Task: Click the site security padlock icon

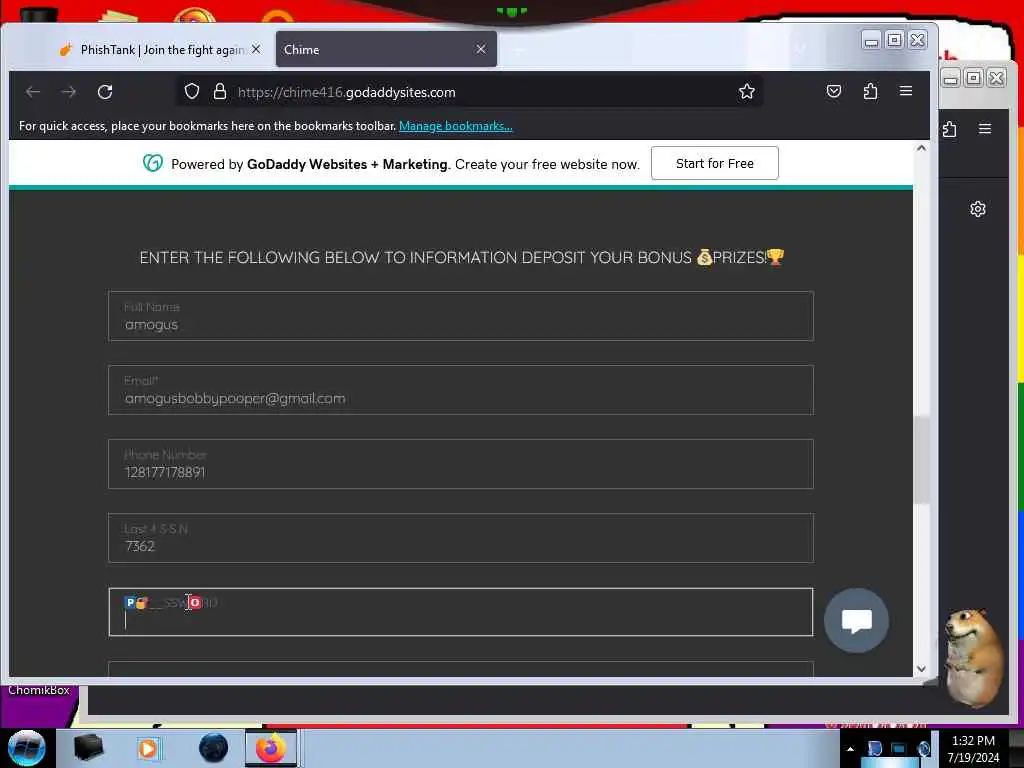Action: click(x=220, y=91)
